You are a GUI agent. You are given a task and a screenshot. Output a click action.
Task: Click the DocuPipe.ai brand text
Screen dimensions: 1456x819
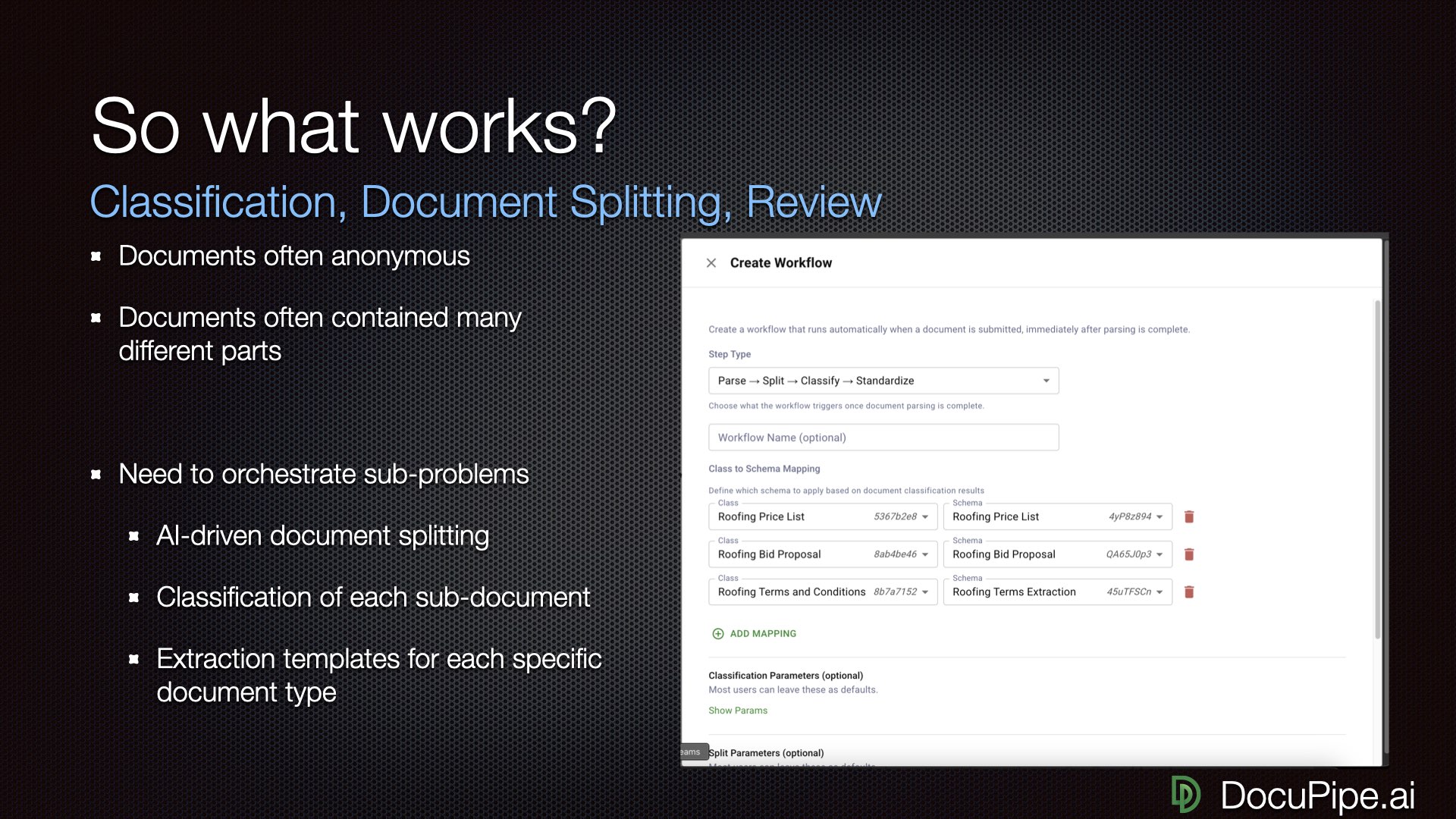(x=1317, y=795)
